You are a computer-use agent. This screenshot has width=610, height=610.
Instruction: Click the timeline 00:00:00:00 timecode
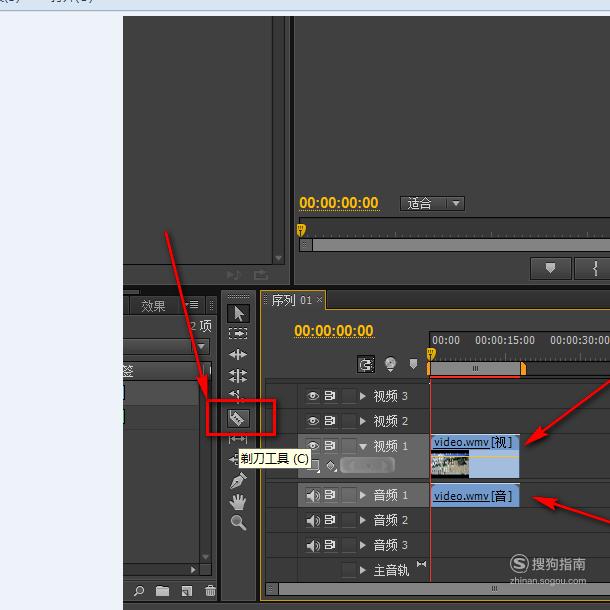pyautogui.click(x=334, y=330)
